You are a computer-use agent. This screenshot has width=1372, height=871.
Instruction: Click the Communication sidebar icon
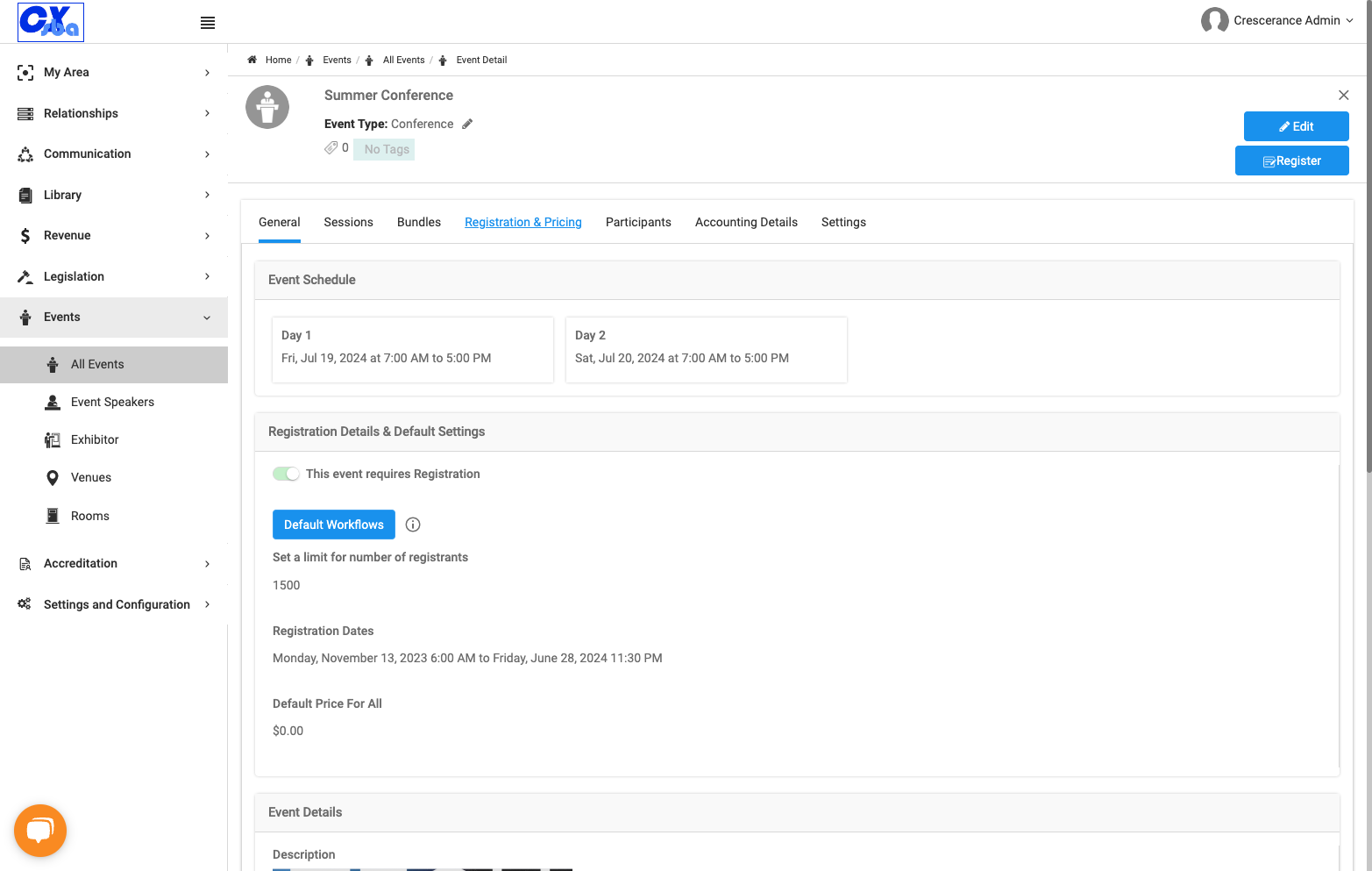coord(25,154)
